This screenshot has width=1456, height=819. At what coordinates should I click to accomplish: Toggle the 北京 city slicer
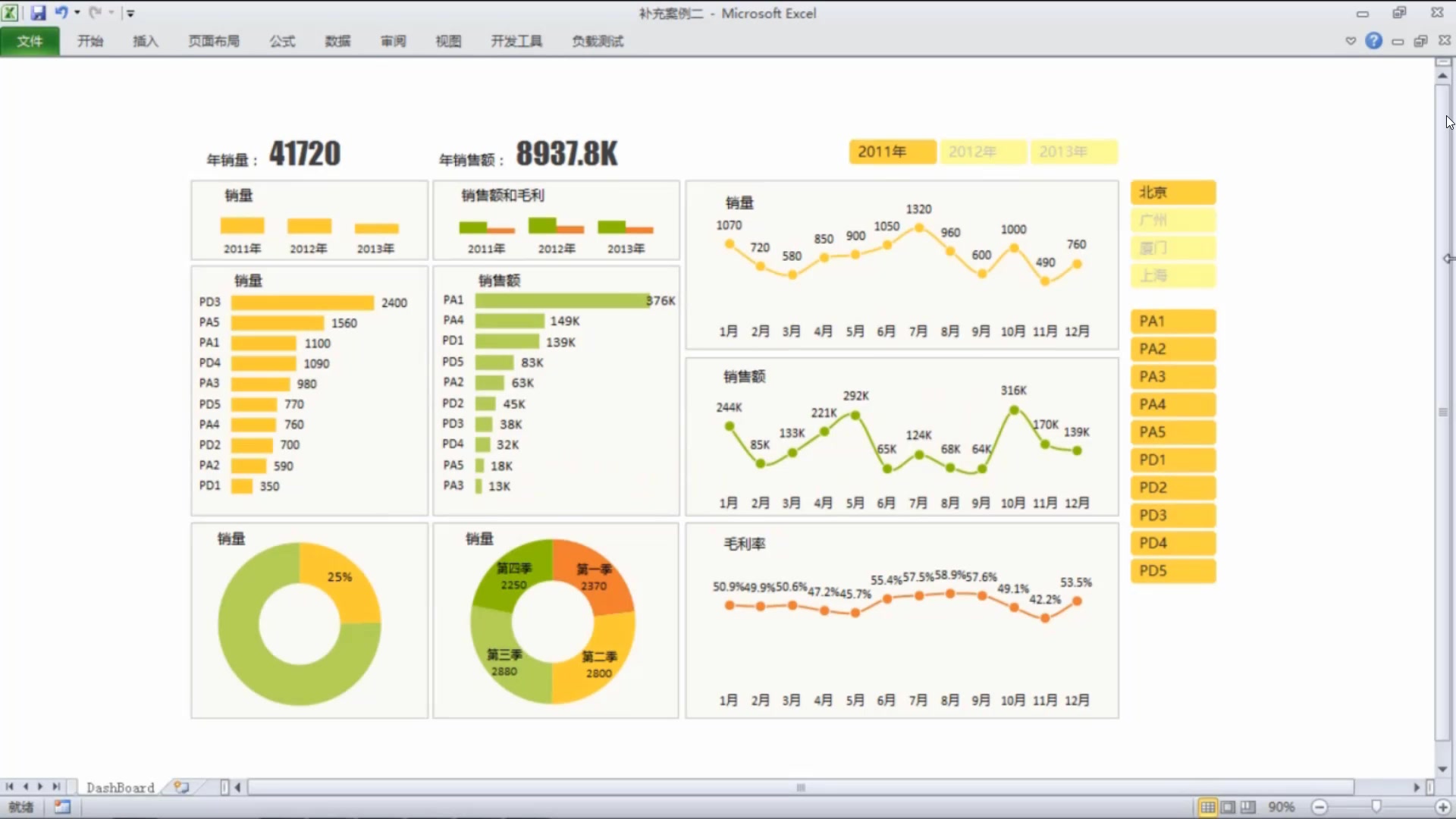tap(1172, 193)
